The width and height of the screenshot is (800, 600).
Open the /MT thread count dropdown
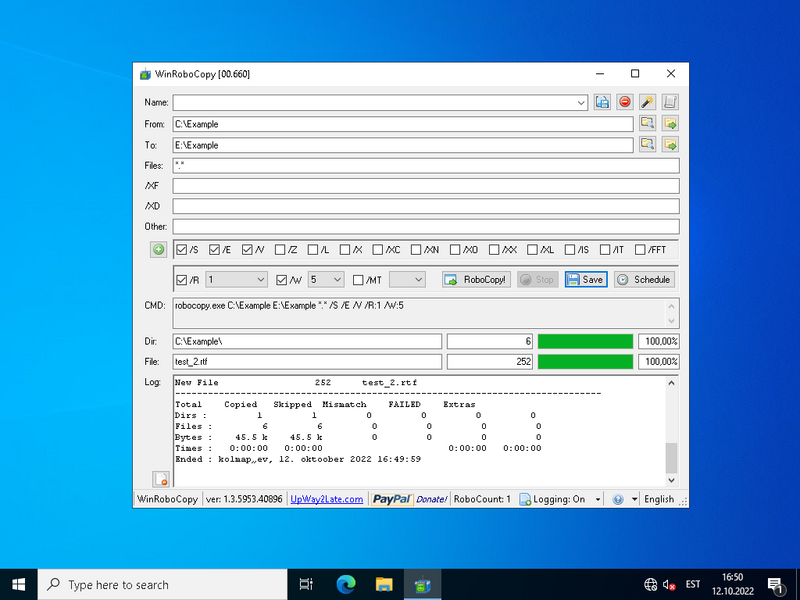[418, 280]
